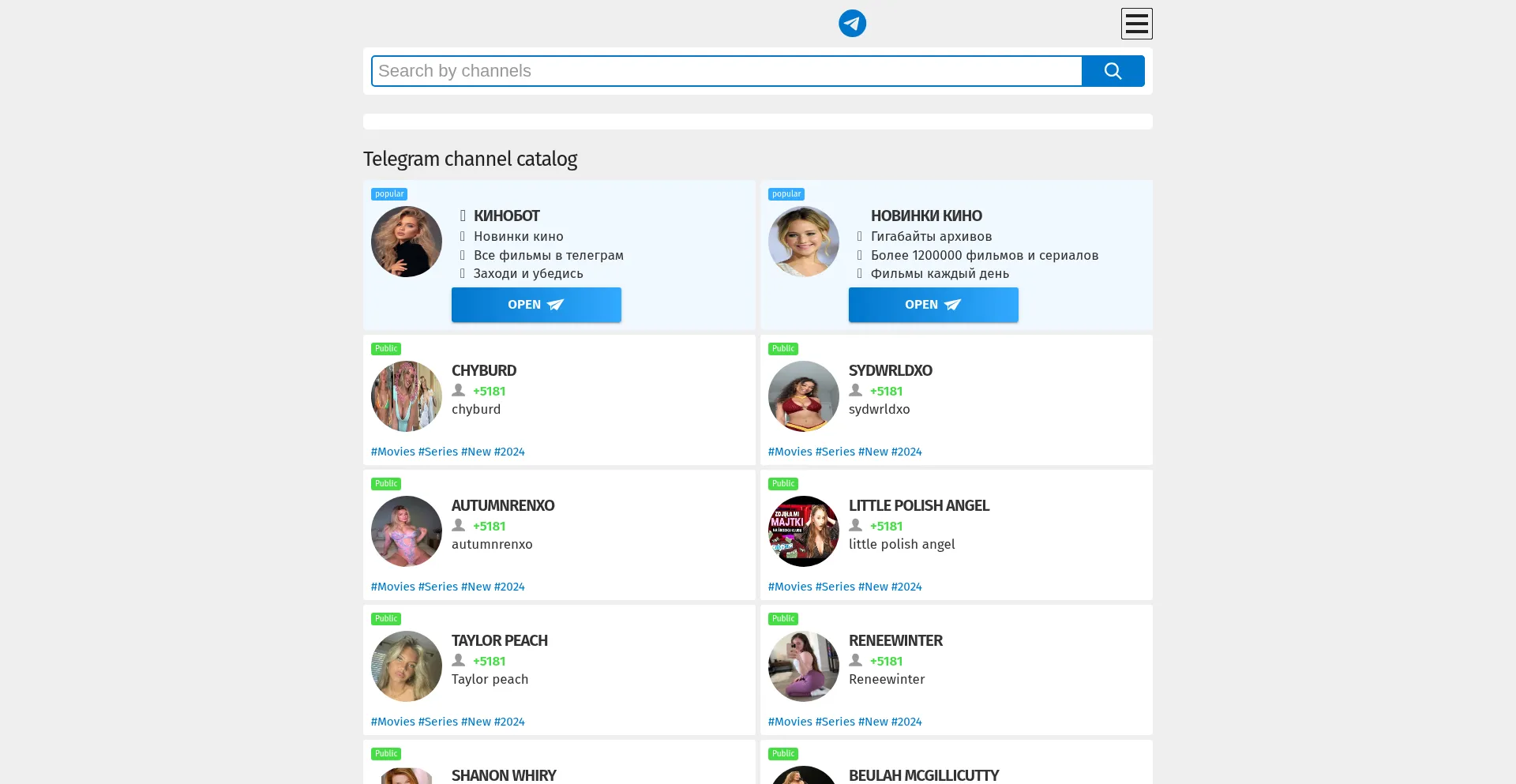Open the AUTUMNRENXO avatar image

pos(407,531)
